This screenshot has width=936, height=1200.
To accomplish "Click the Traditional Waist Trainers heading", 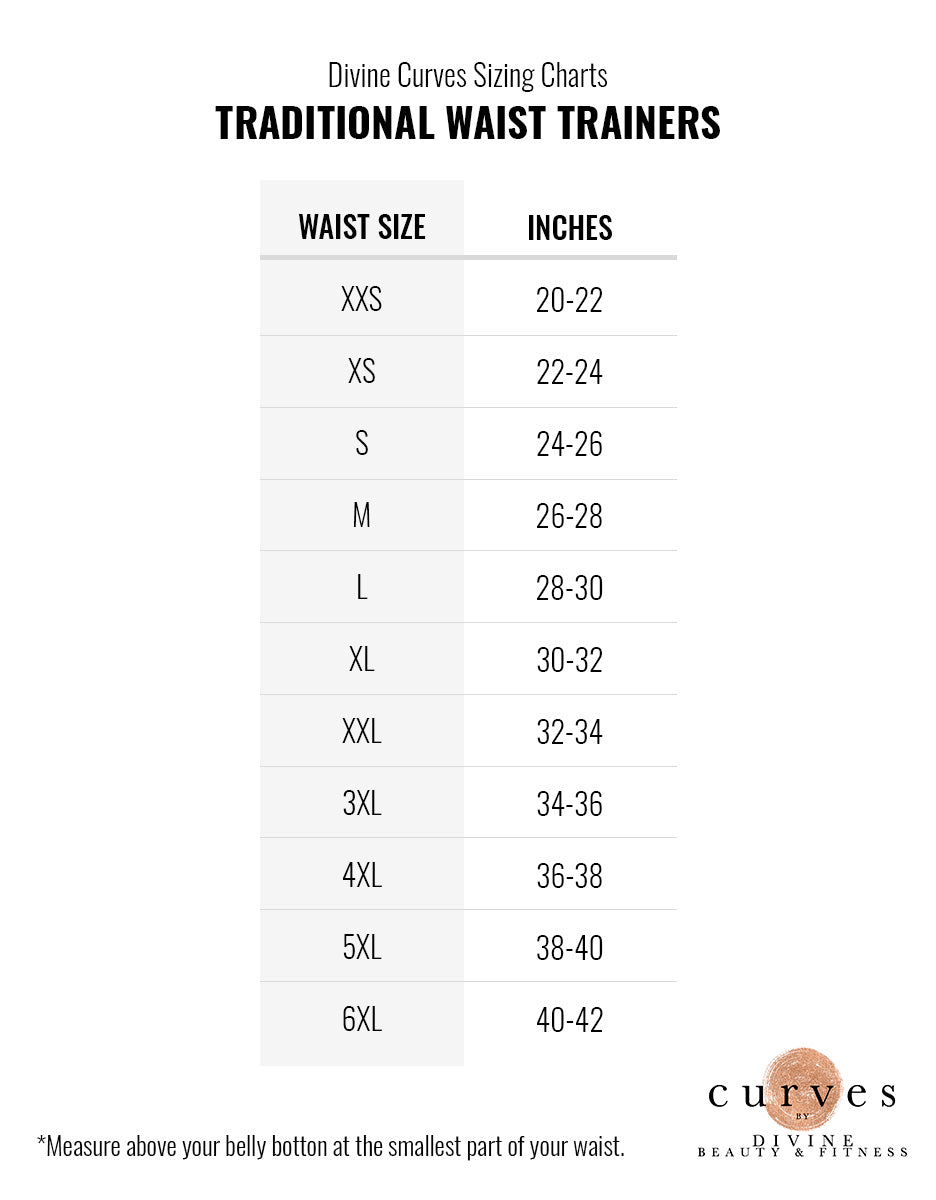I will point(468,124).
